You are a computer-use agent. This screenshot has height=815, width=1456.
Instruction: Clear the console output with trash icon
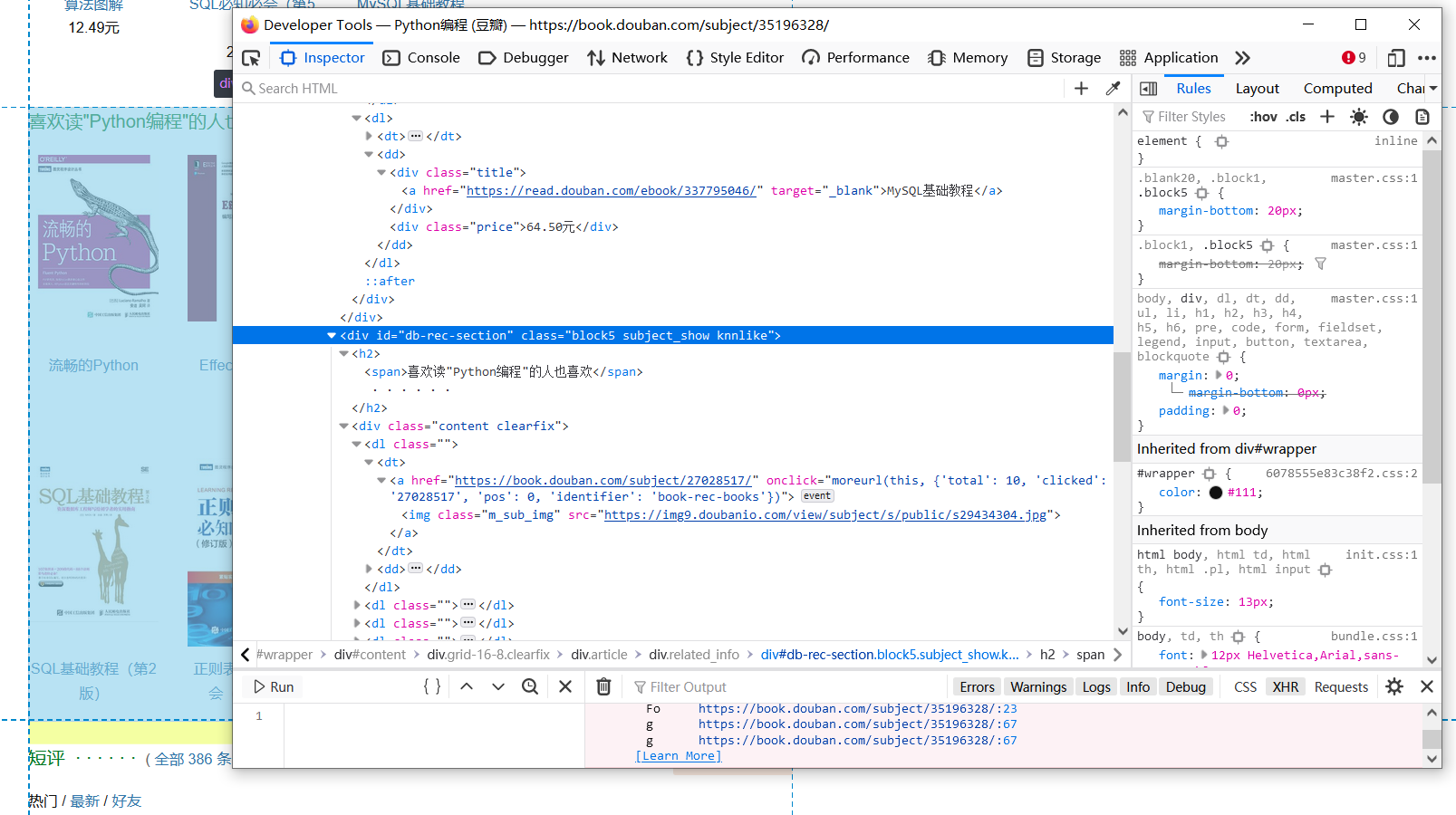point(603,686)
